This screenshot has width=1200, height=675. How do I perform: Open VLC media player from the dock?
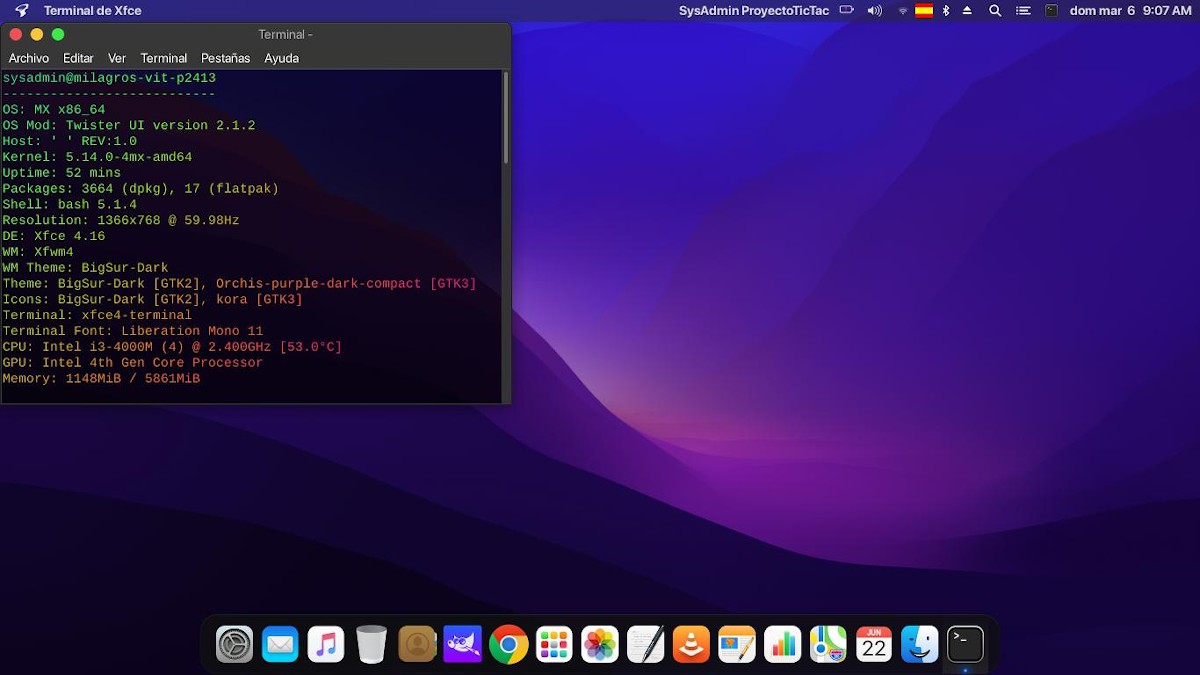[x=691, y=644]
